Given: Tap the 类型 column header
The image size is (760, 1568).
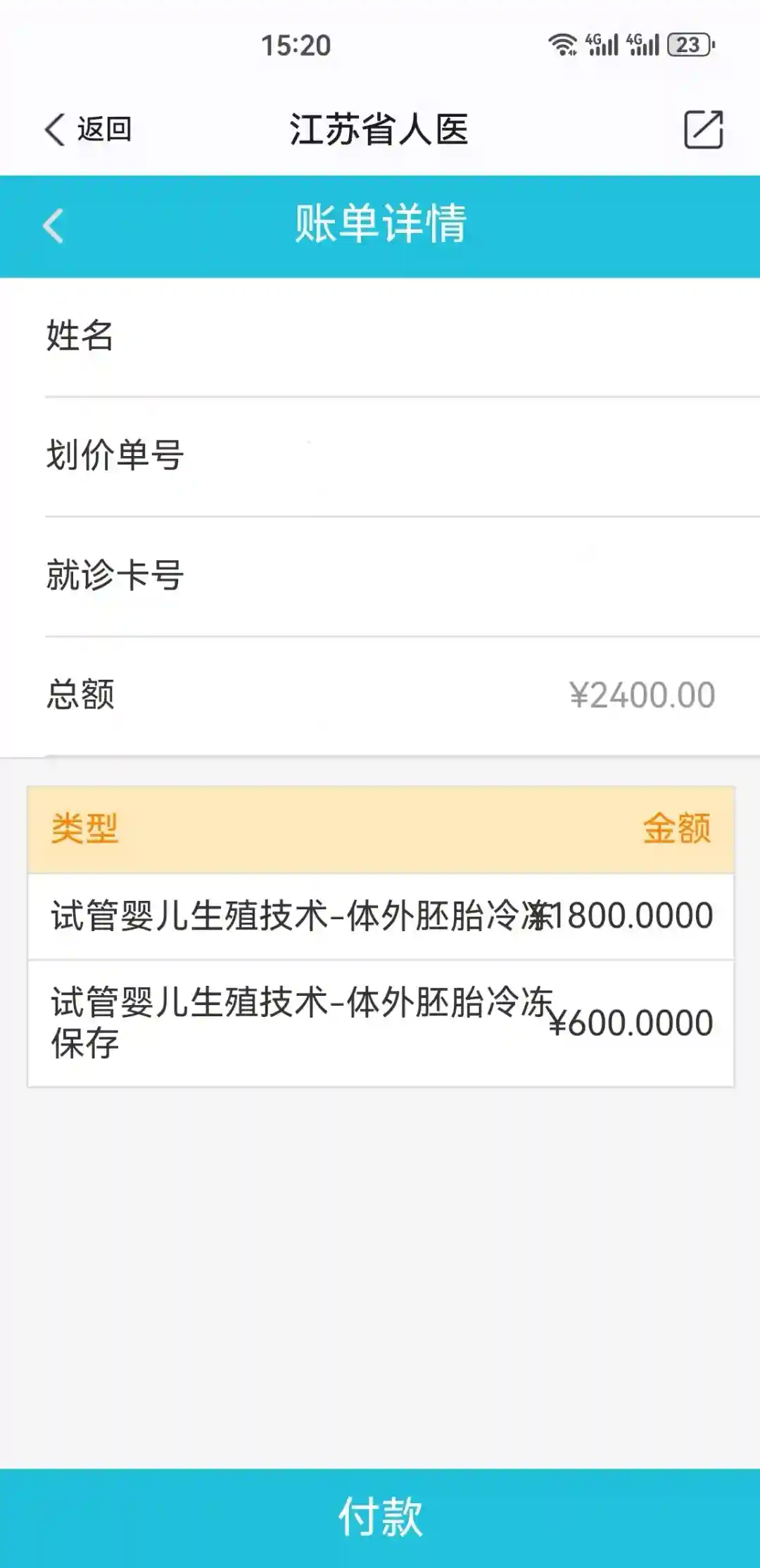Looking at the screenshot, I should pos(84,828).
